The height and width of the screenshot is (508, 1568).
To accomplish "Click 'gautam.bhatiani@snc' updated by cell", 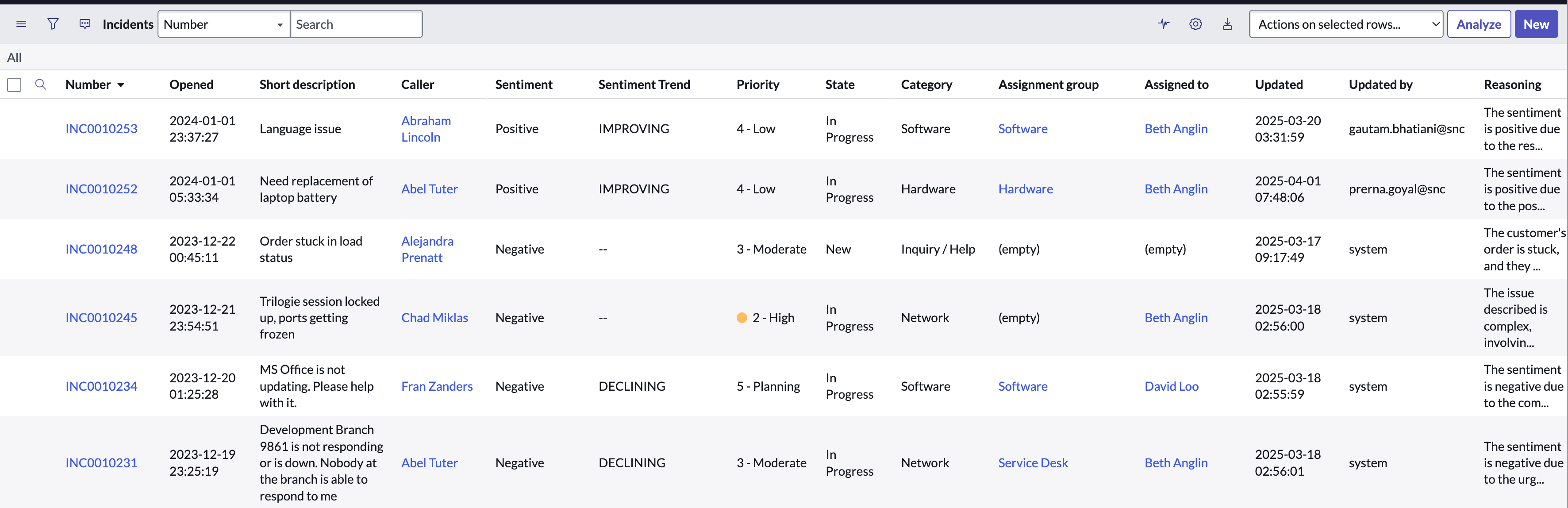I will point(1407,129).
